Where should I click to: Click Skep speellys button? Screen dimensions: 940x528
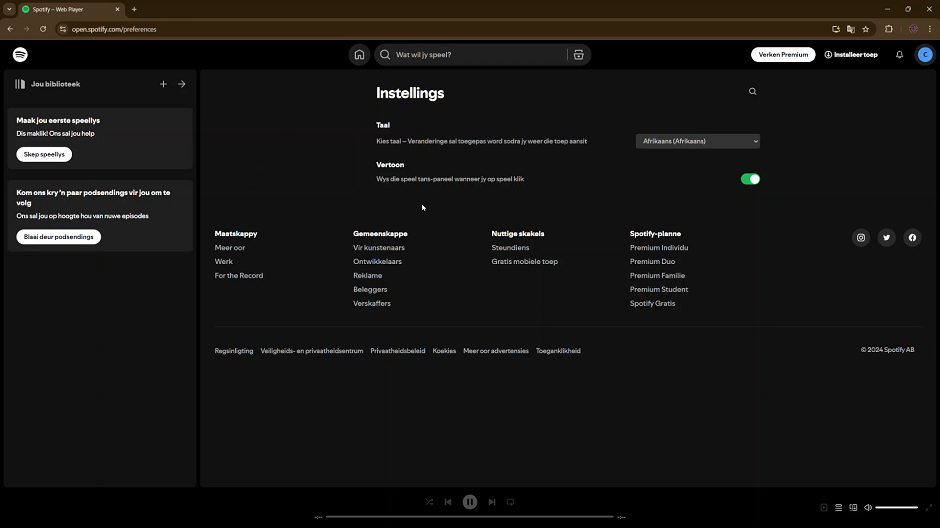[44, 154]
